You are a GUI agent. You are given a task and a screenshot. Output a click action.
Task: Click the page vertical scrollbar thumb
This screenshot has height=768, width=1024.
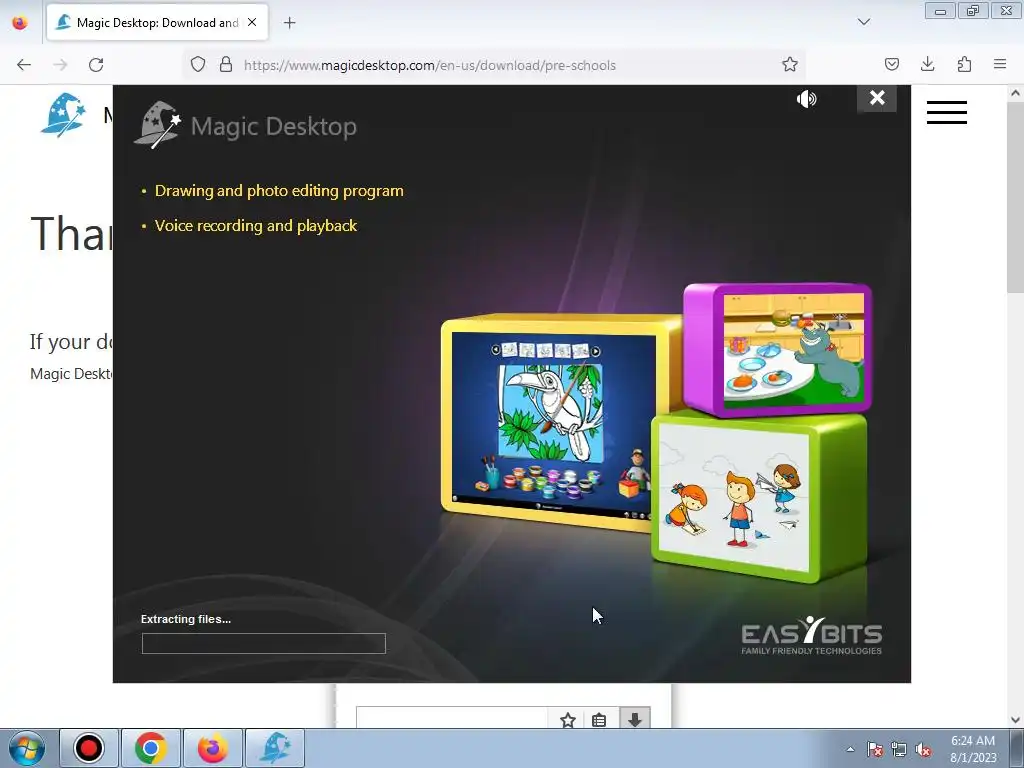coord(1015,197)
